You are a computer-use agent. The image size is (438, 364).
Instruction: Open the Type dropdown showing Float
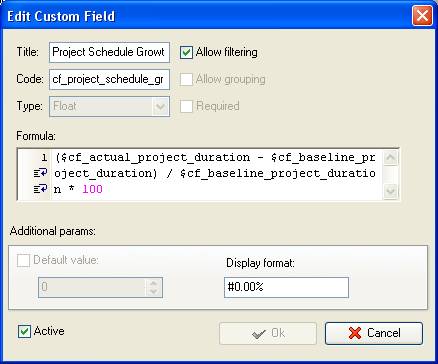click(x=109, y=107)
